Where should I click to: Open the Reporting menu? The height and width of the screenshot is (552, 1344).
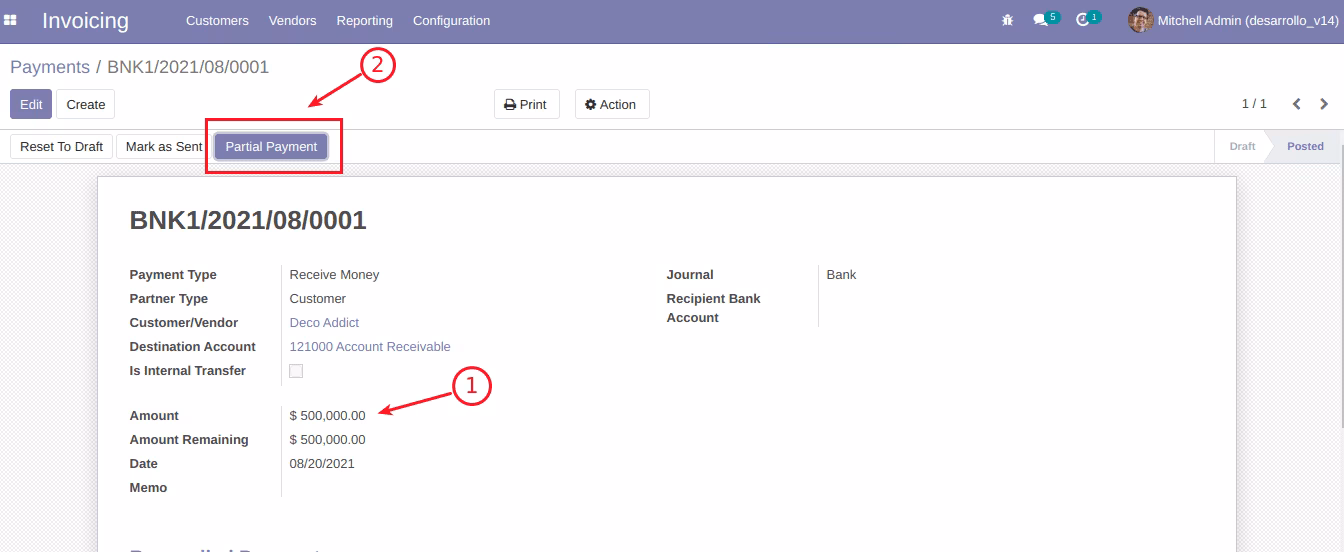[364, 20]
